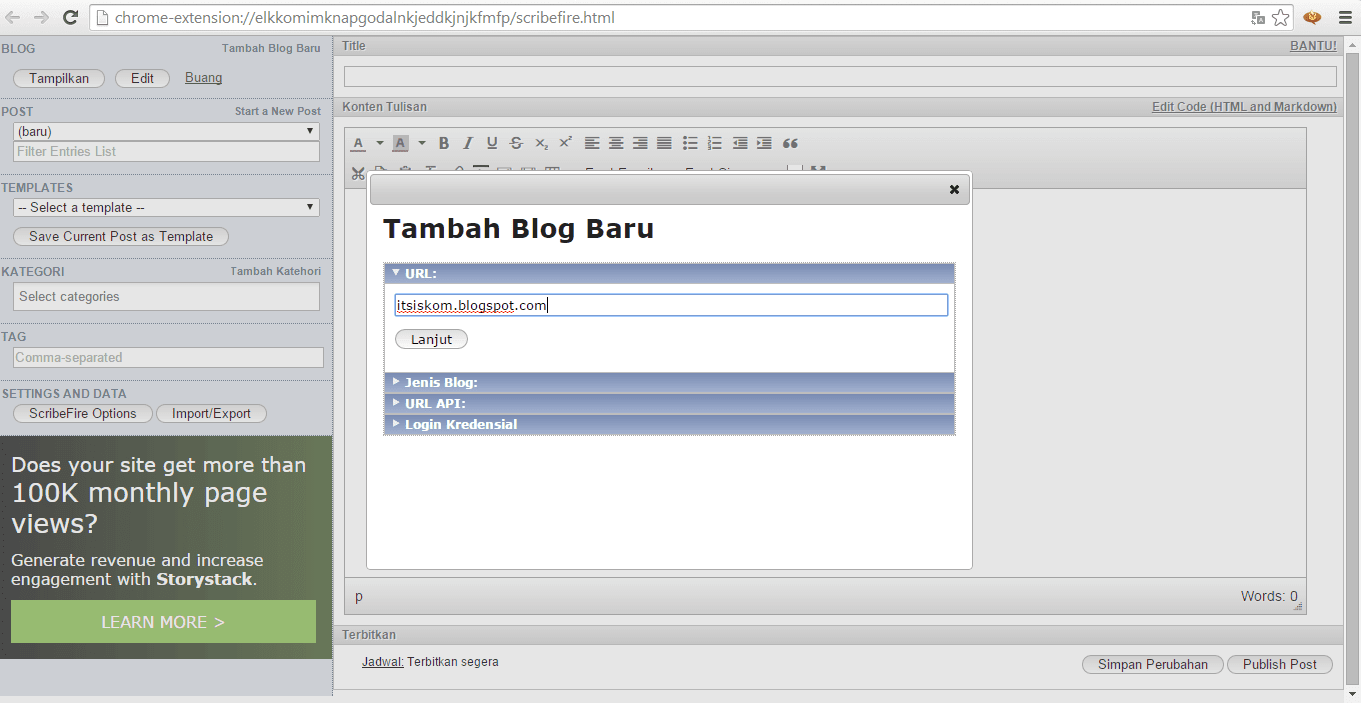The width and height of the screenshot is (1361, 703).
Task: Click the blog URL input field
Action: [671, 305]
